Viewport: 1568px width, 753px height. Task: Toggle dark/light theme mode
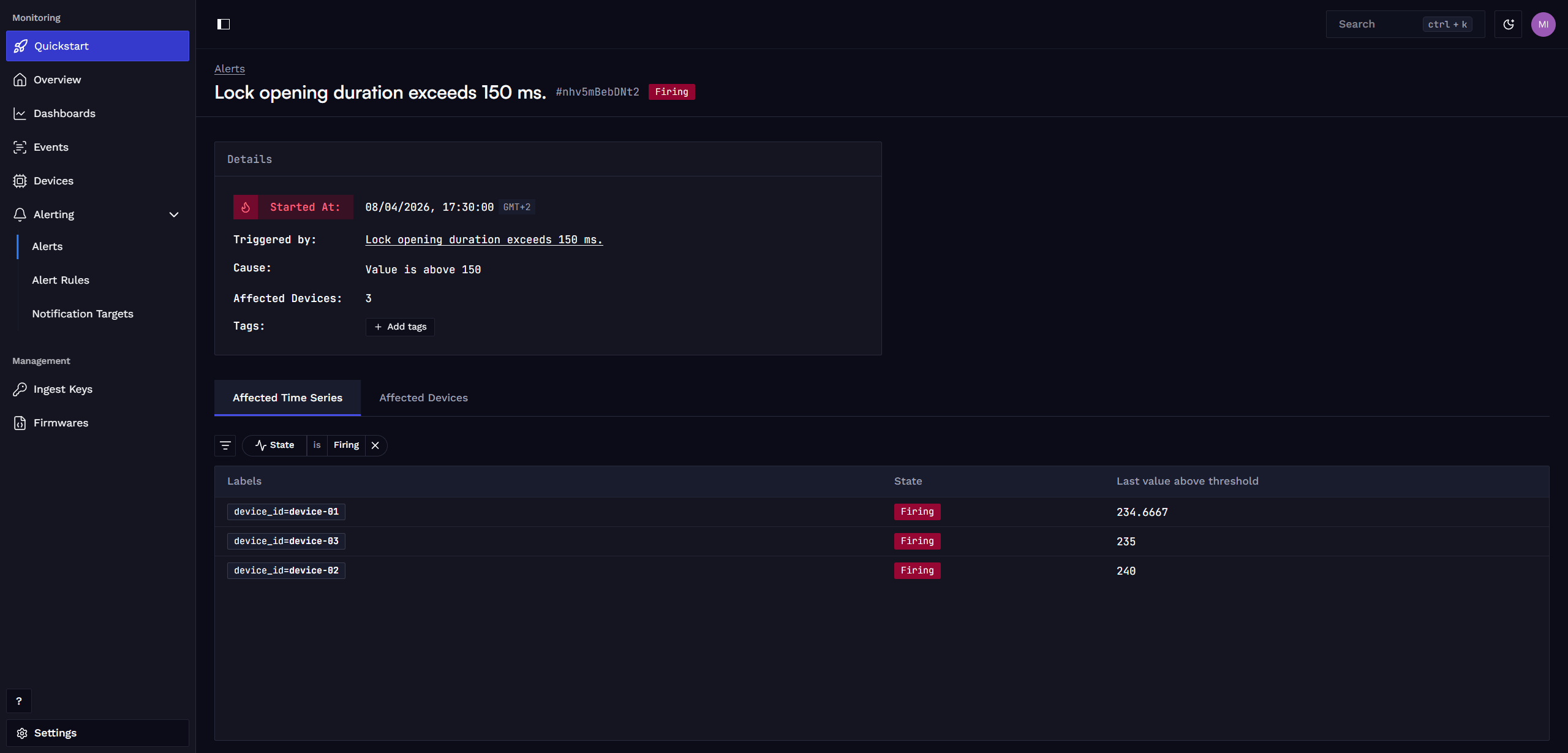(1508, 25)
